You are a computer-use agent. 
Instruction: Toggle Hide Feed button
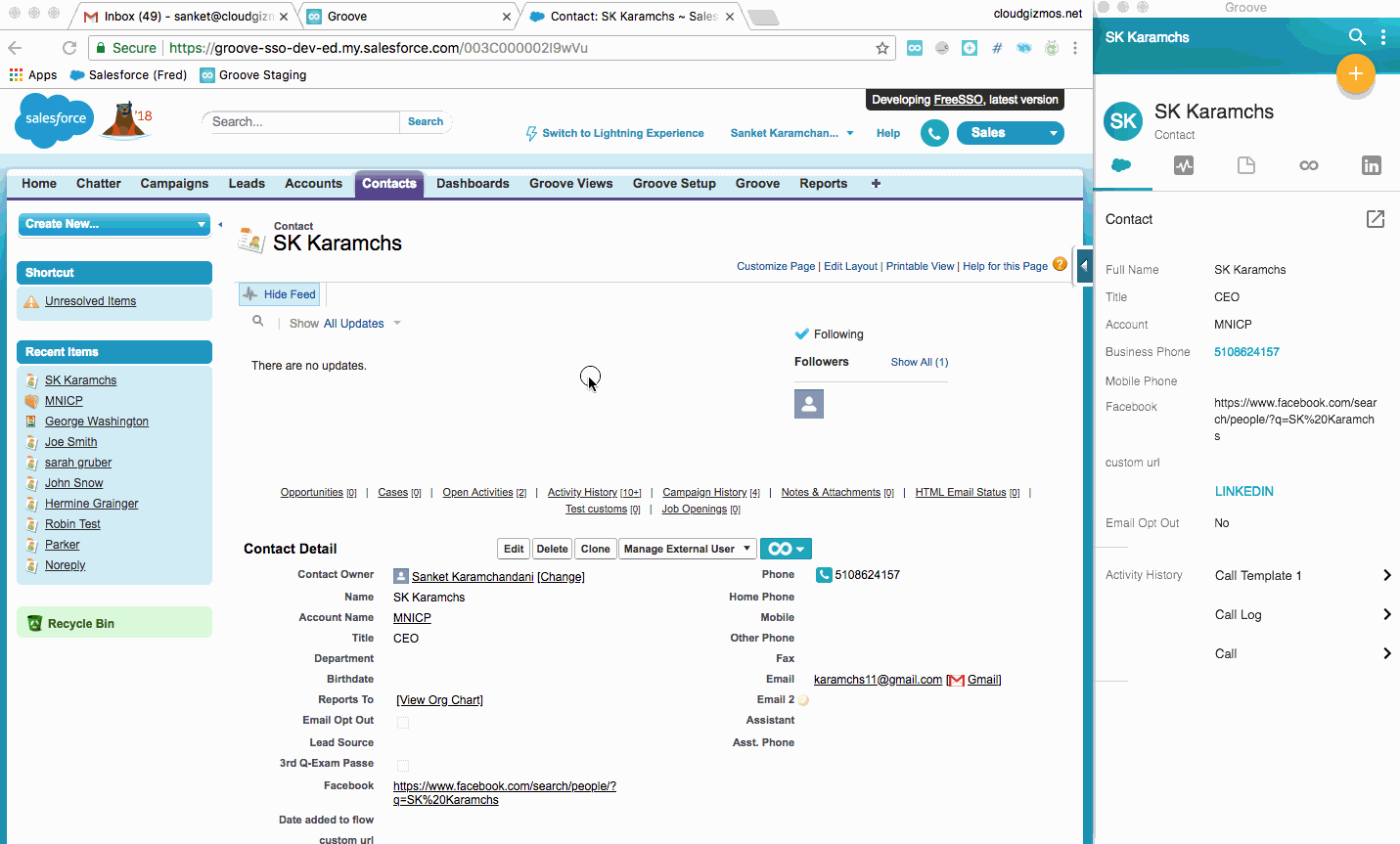click(x=281, y=294)
